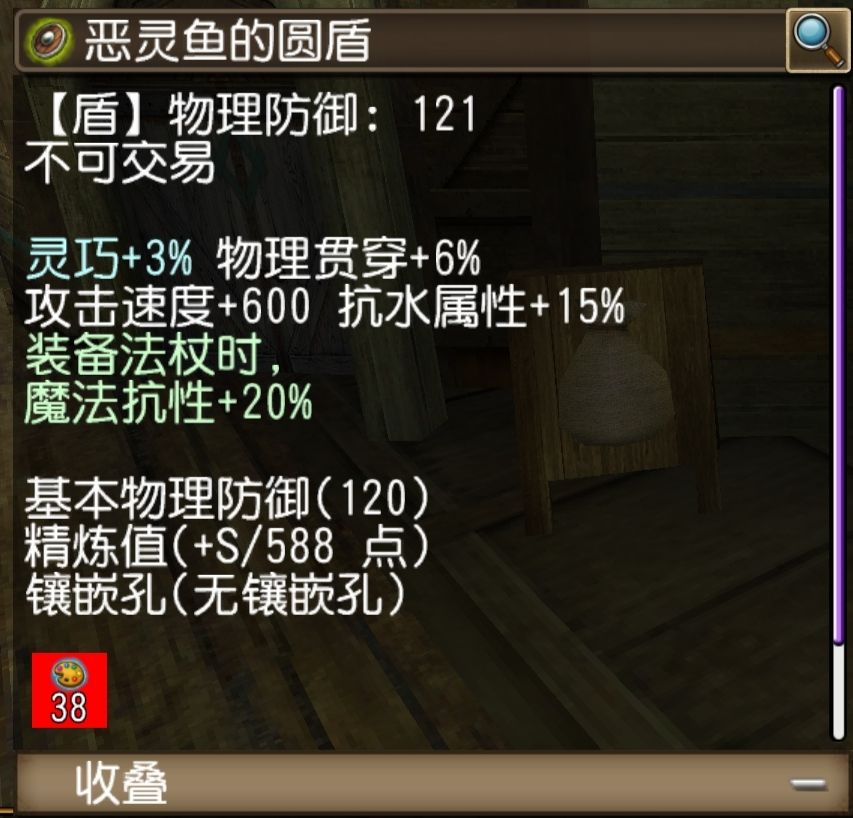Viewport: 853px width, 818px height.
Task: Click the minus icon on 收叠 bar
Action: 809,784
